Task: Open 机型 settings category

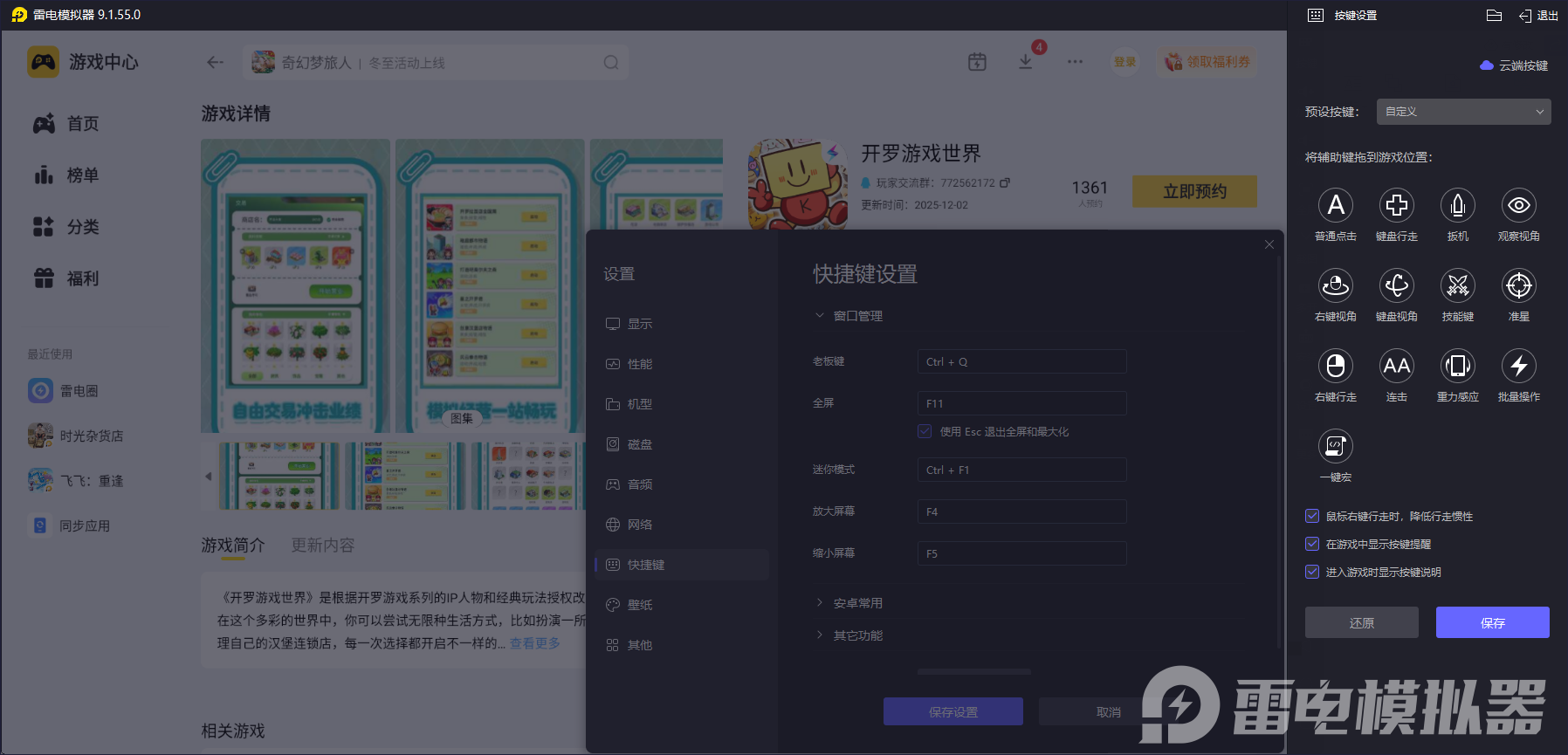Action: point(682,404)
